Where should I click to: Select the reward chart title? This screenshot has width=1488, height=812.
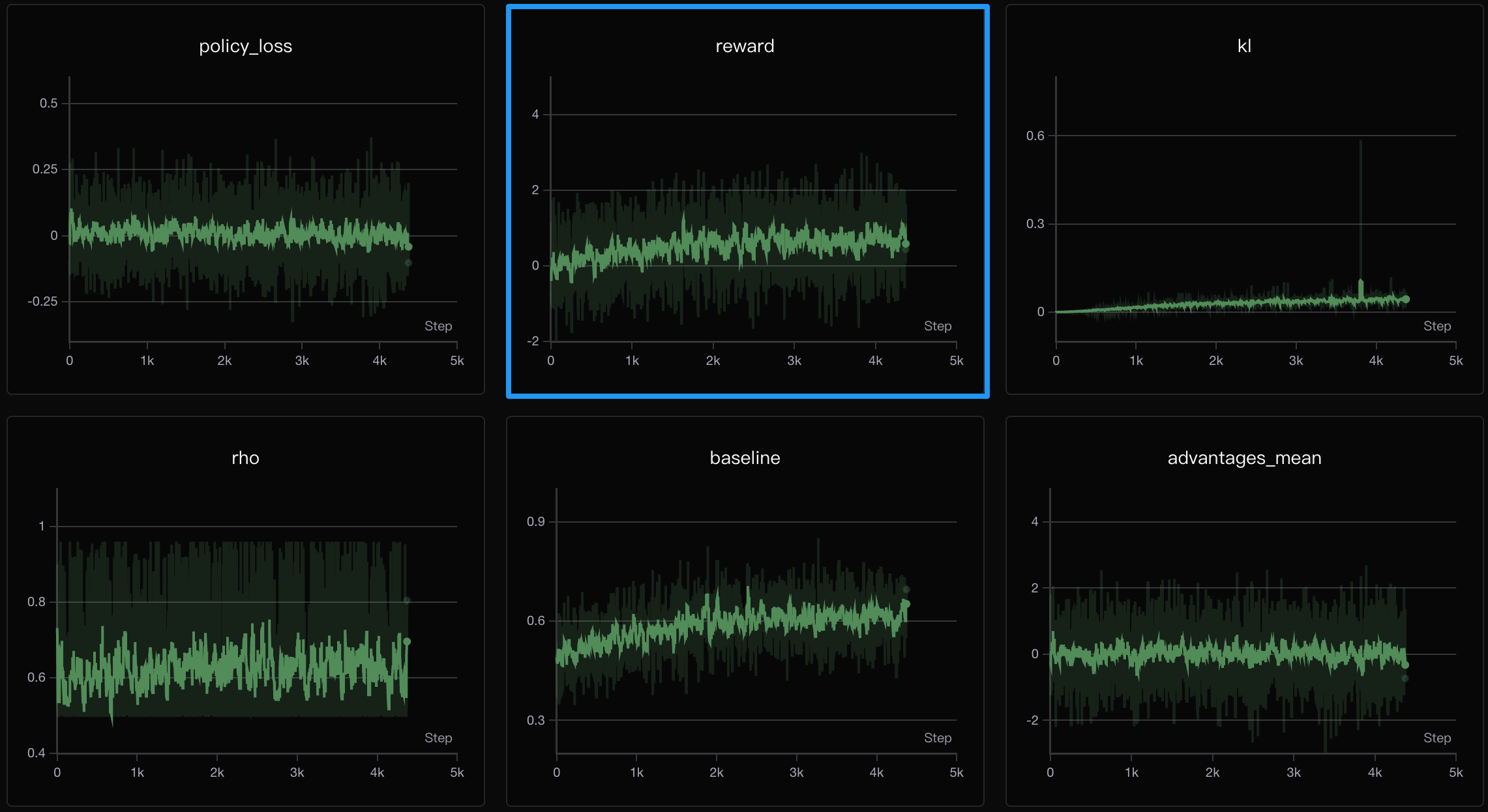[x=745, y=46]
